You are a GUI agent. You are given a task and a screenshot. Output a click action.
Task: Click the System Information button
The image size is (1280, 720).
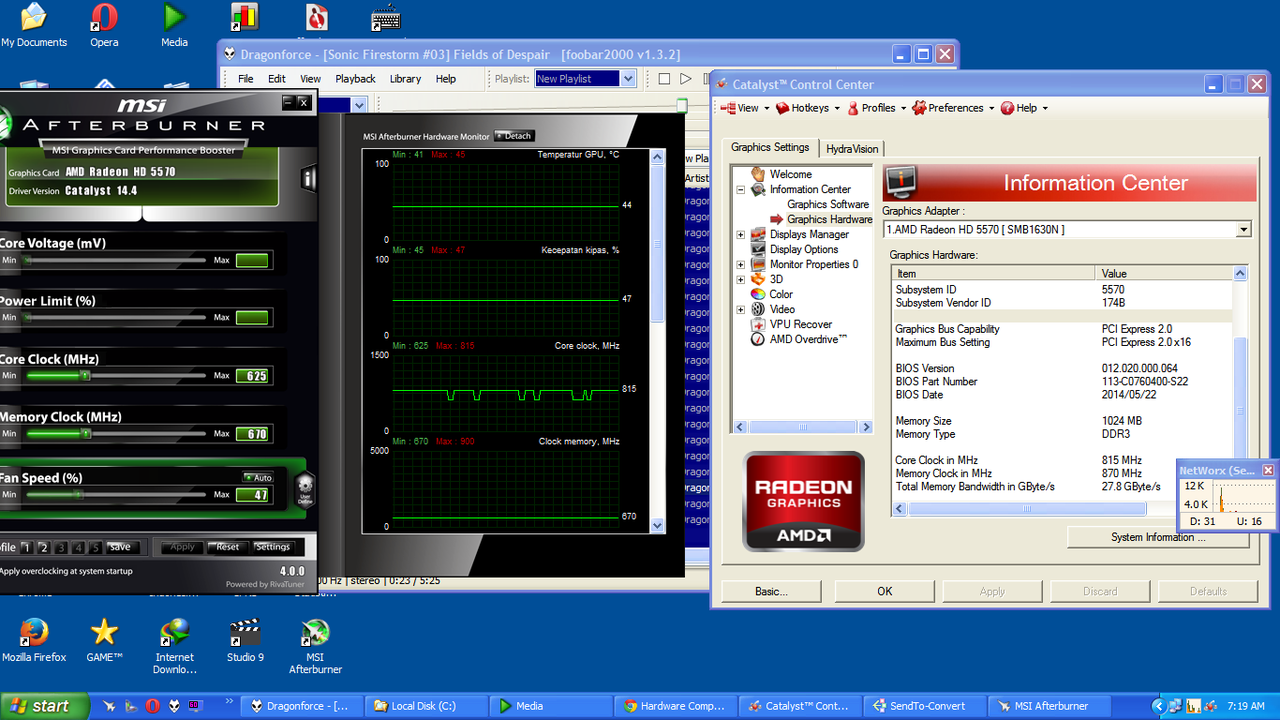point(1158,537)
